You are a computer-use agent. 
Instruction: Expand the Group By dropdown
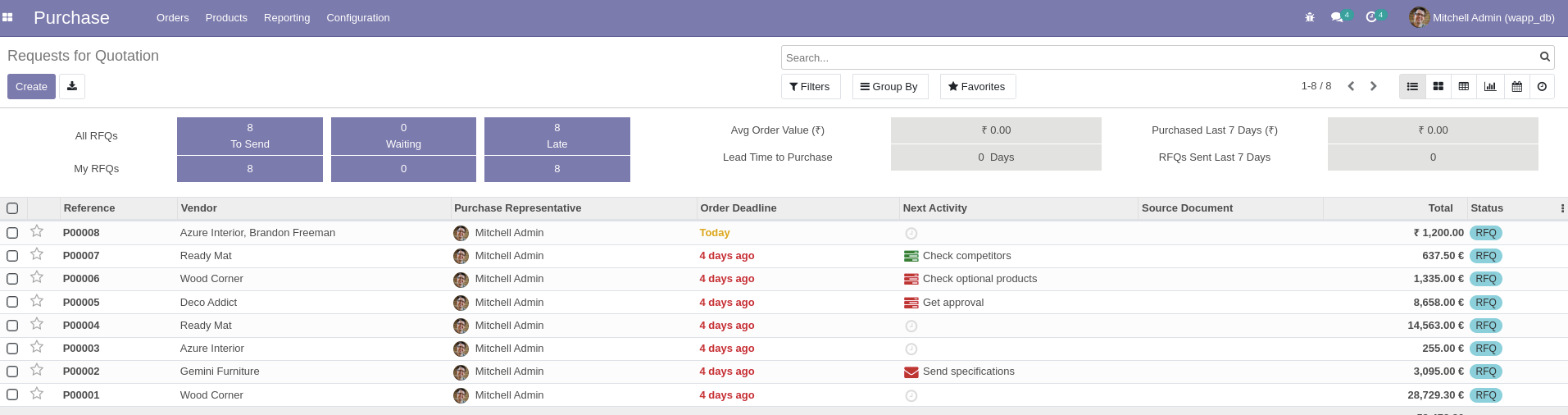pos(889,86)
